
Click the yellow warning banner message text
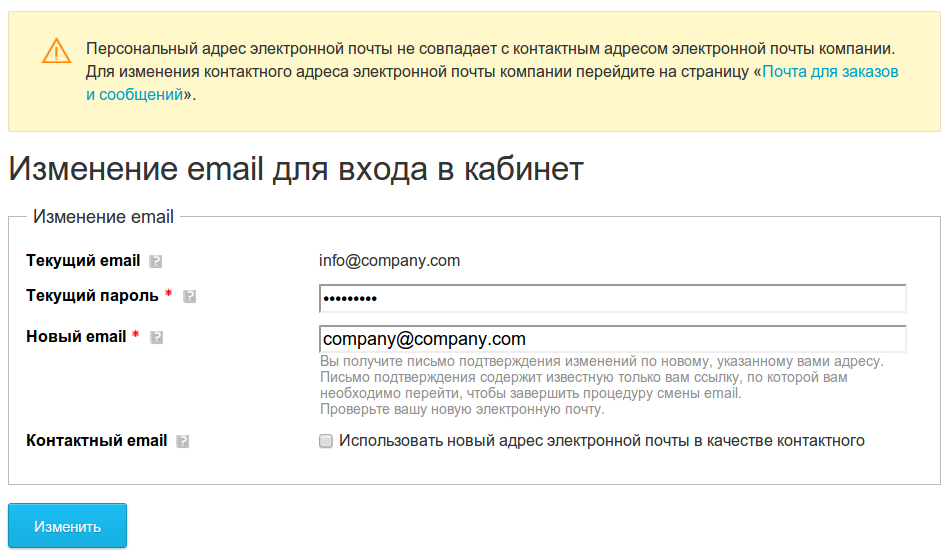pyautogui.click(x=492, y=72)
